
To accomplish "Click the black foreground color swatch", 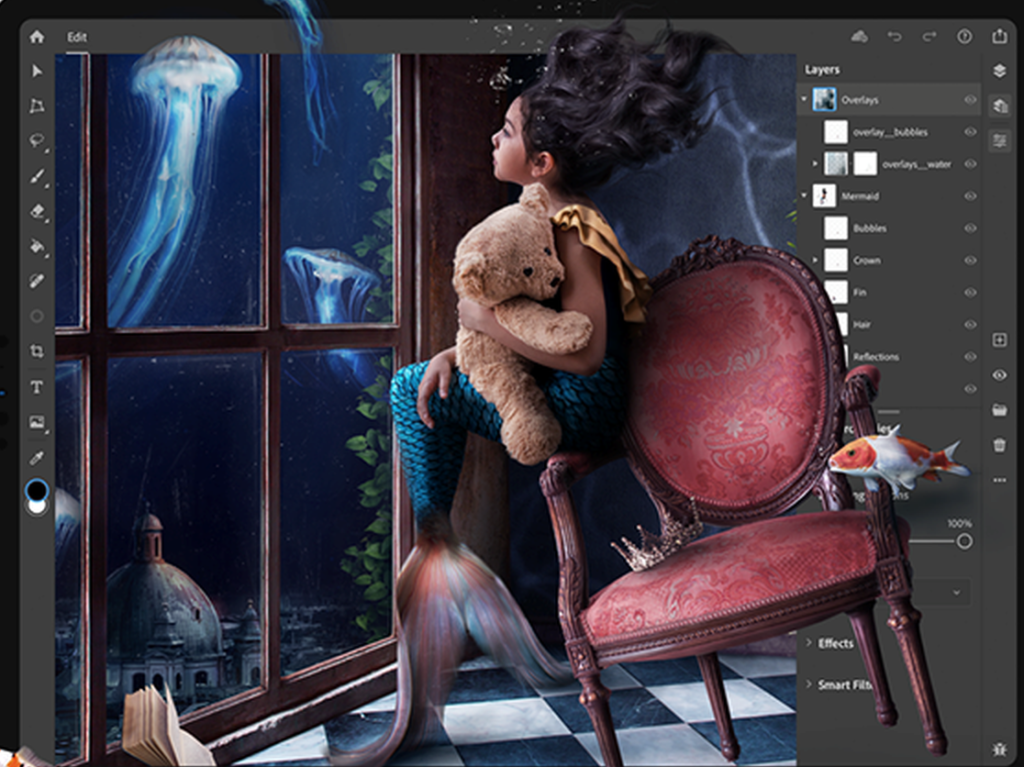I will (x=37, y=489).
